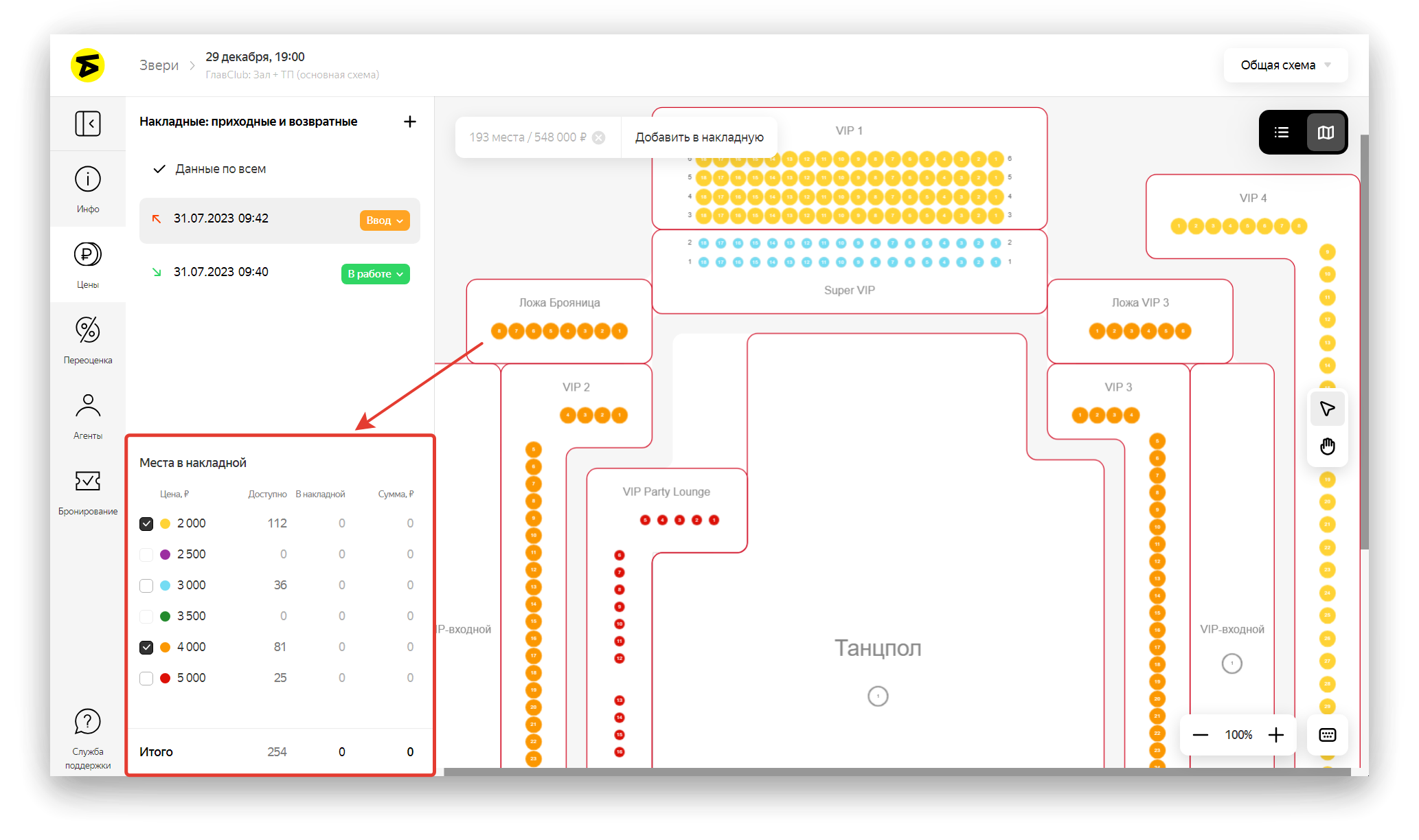Screen dimensions: 1419x840
Task: Select the Танцпол entry seat circle
Action: [x=878, y=696]
